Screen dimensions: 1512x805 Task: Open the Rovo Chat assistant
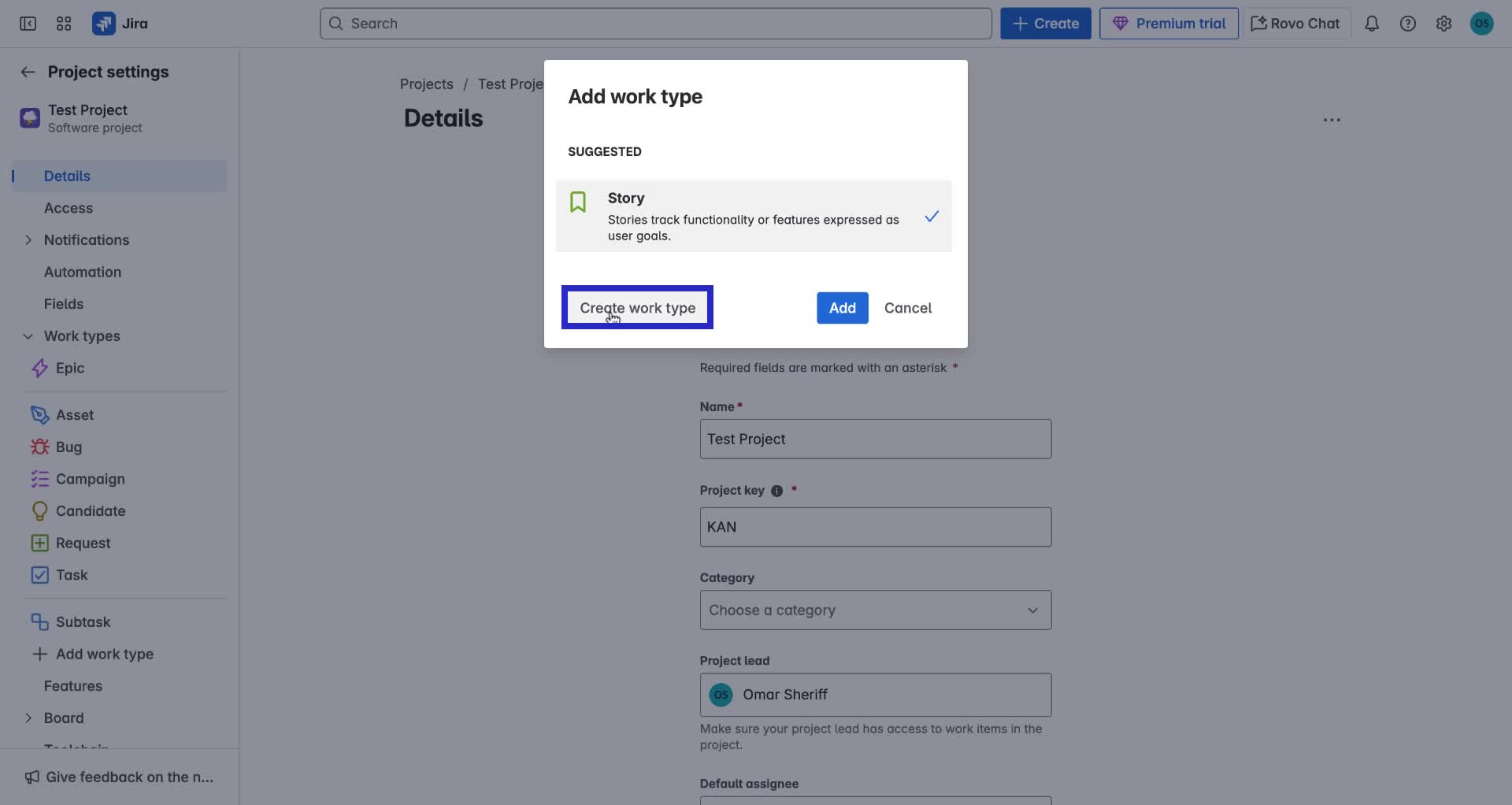pyautogui.click(x=1294, y=23)
